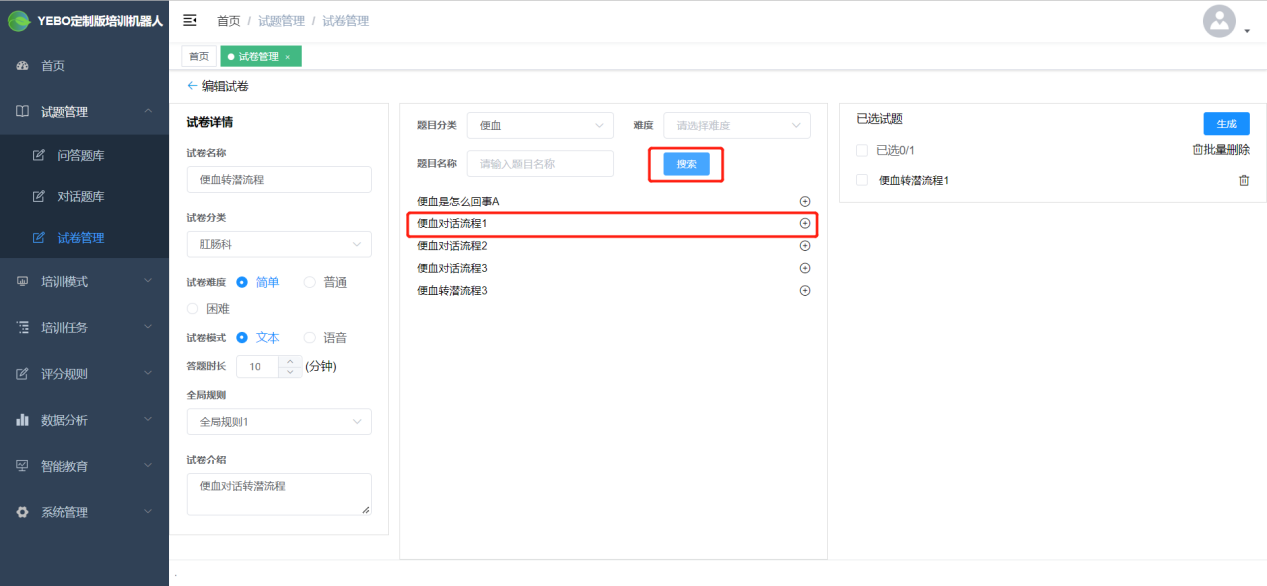Expand the 智能教育 sidebar chevron
This screenshot has width=1267, height=586.
click(148, 466)
